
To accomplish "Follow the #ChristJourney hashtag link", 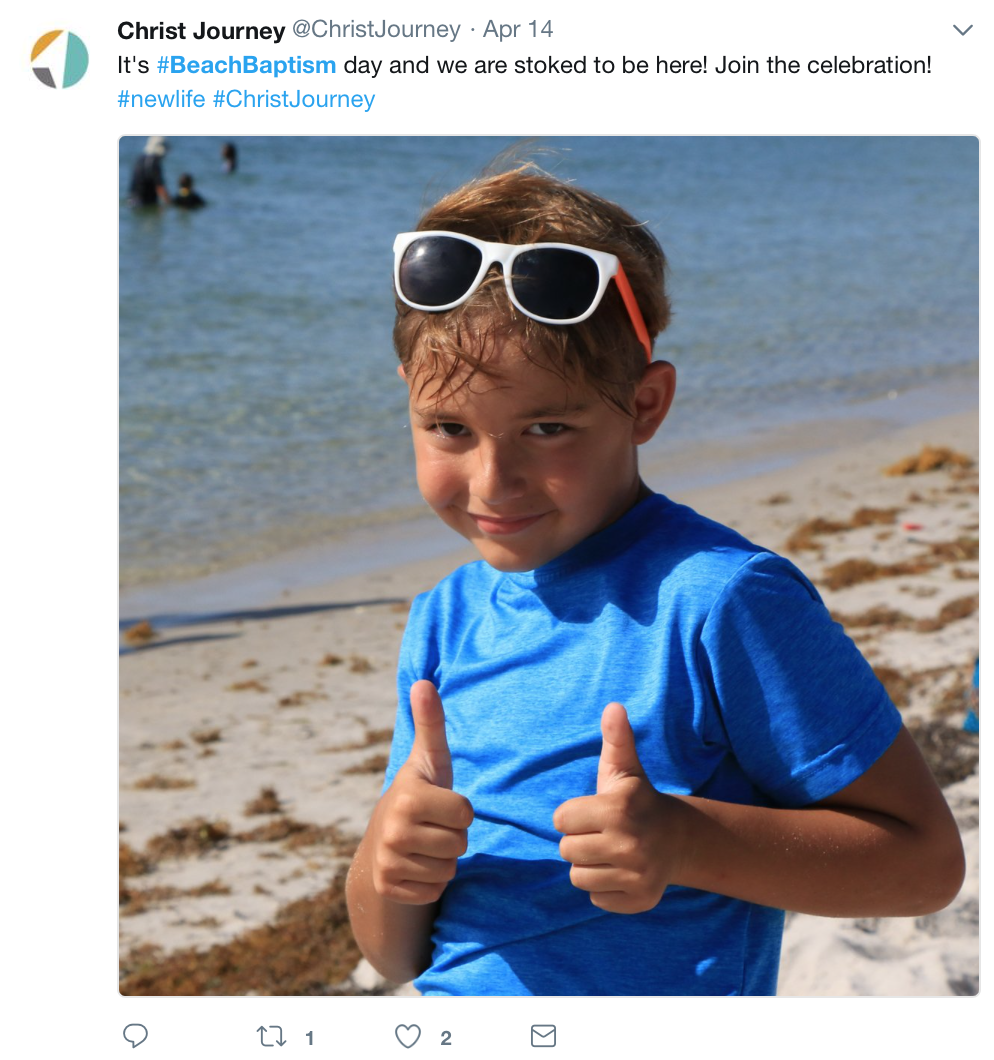I will pyautogui.click(x=293, y=99).
